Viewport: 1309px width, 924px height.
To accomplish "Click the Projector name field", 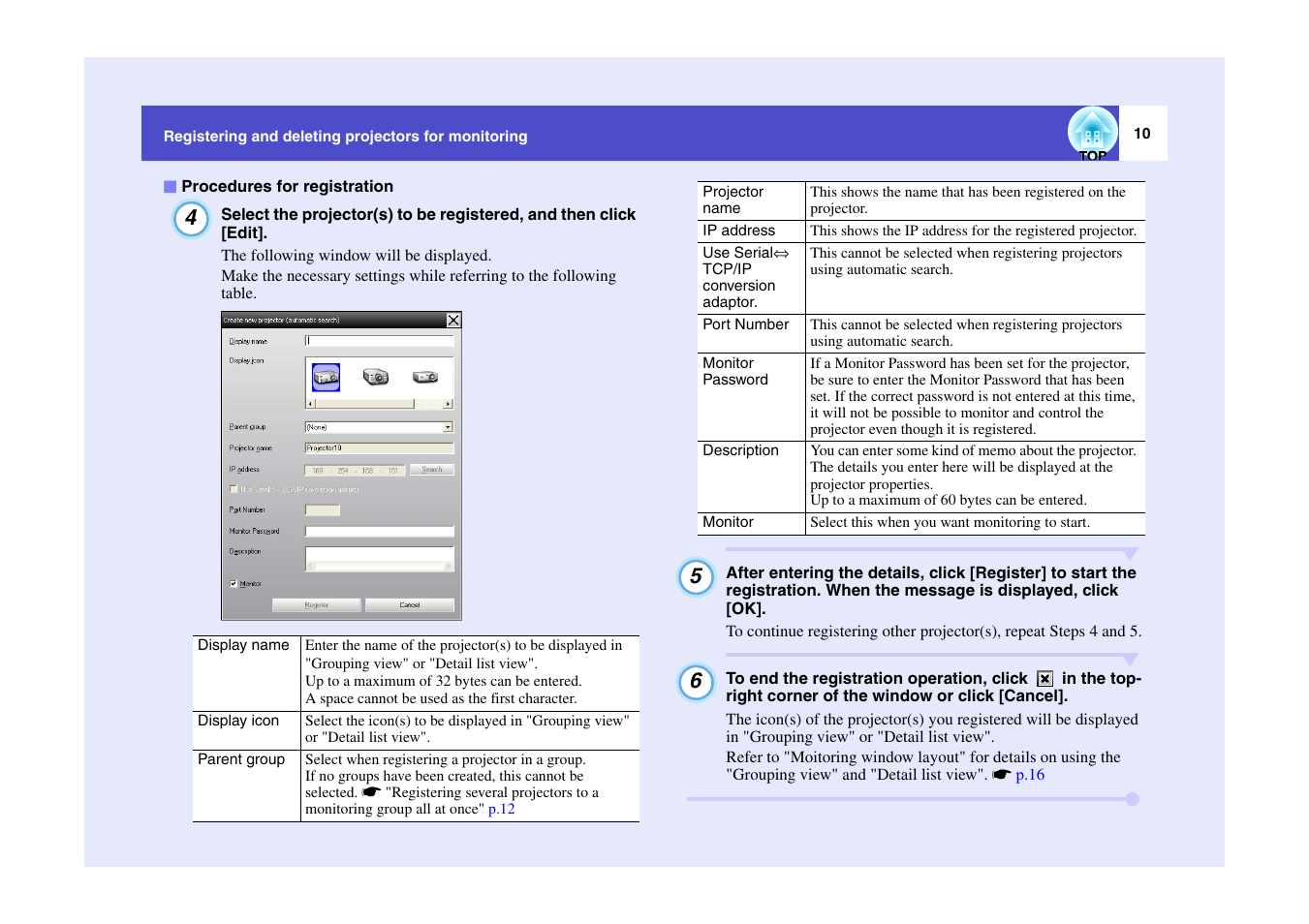I will coord(380,448).
